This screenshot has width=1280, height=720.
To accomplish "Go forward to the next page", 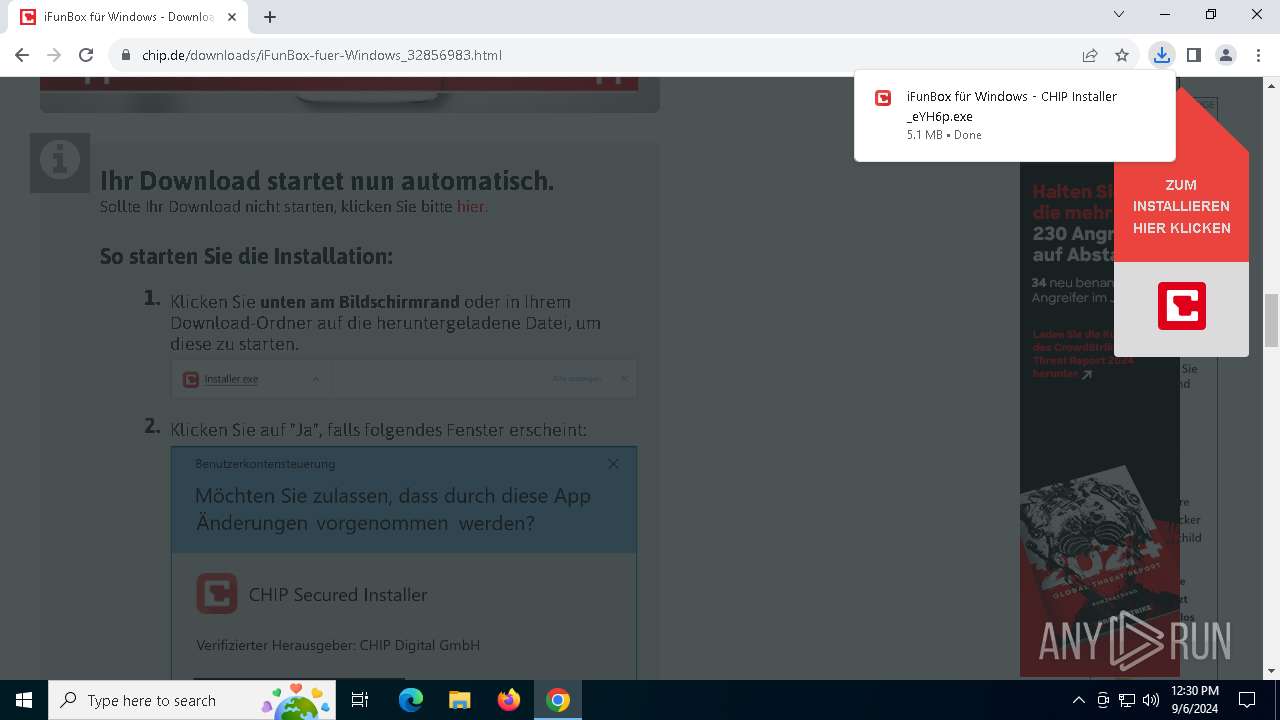I will pos(54,55).
